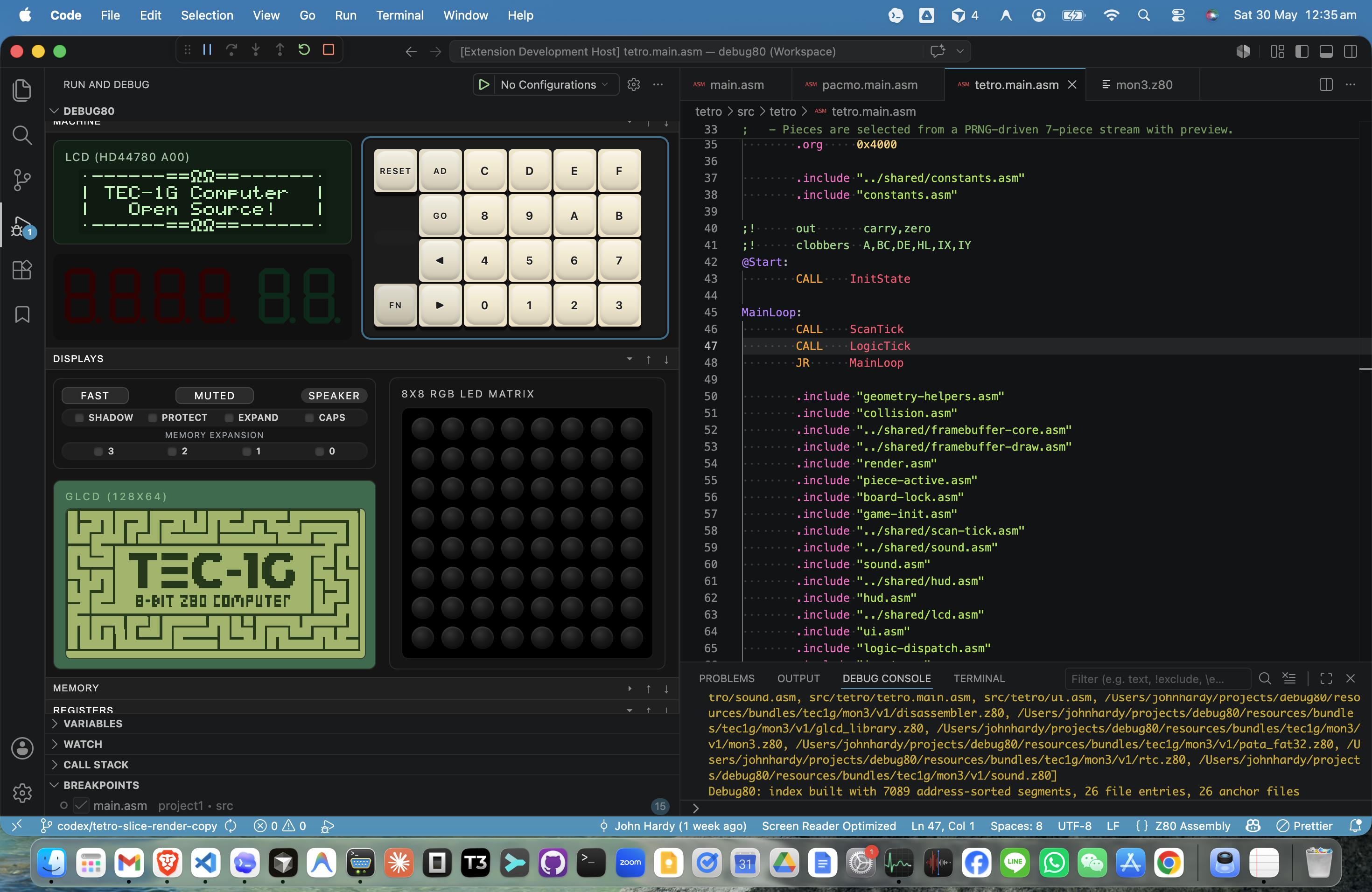Open the Bookmarks view in activity bar
The height and width of the screenshot is (892, 1372).
22,314
